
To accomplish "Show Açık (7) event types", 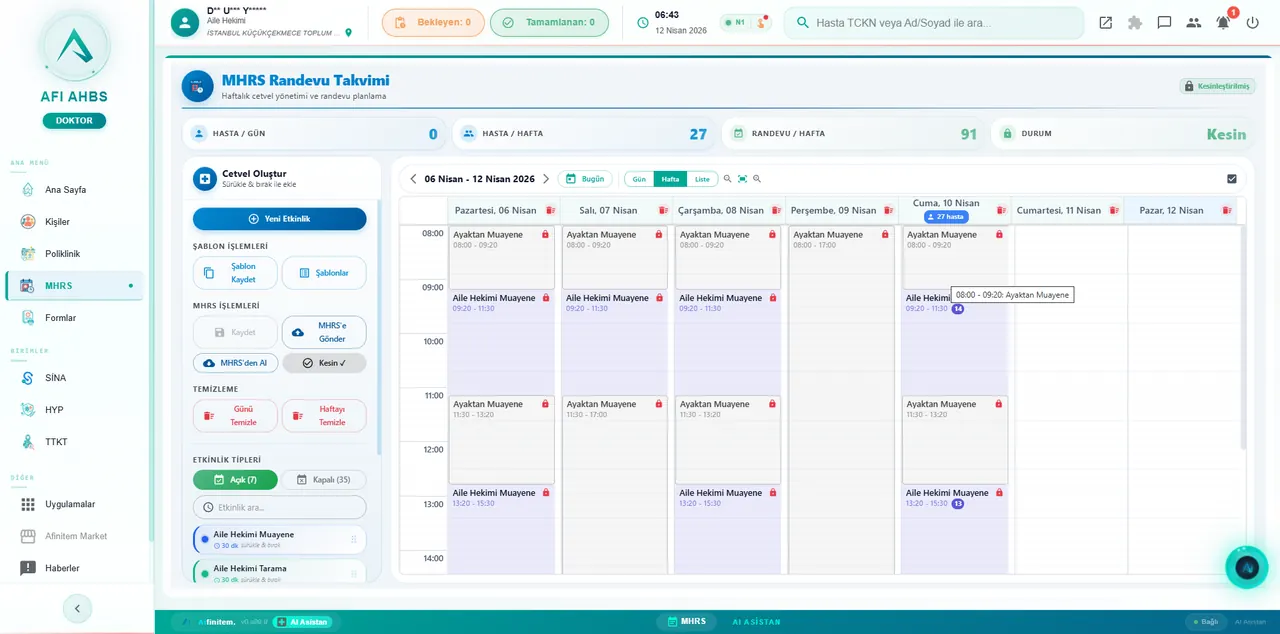I will click(235, 480).
